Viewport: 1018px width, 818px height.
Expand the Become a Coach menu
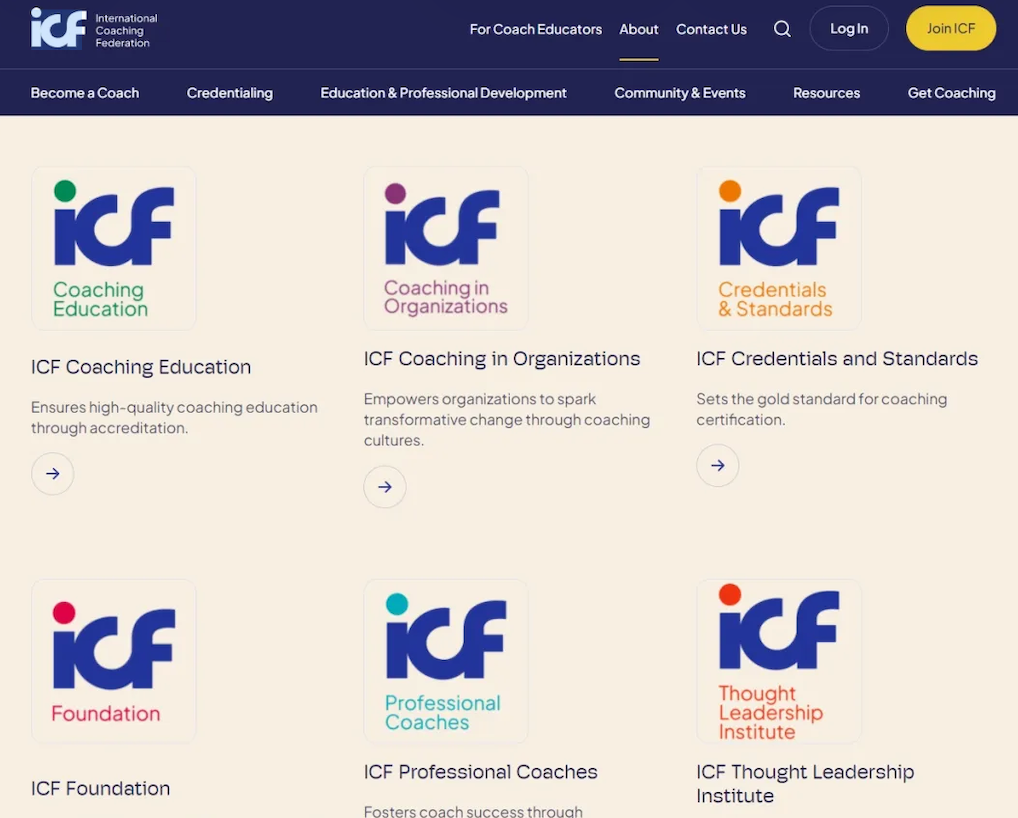[x=85, y=93]
